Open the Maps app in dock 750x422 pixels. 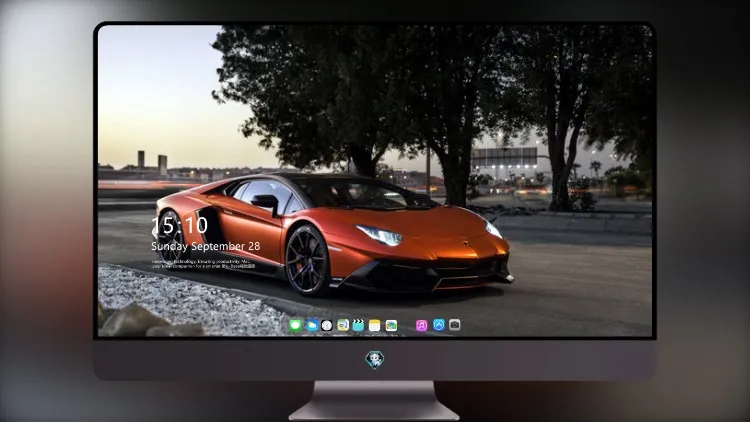coord(342,325)
